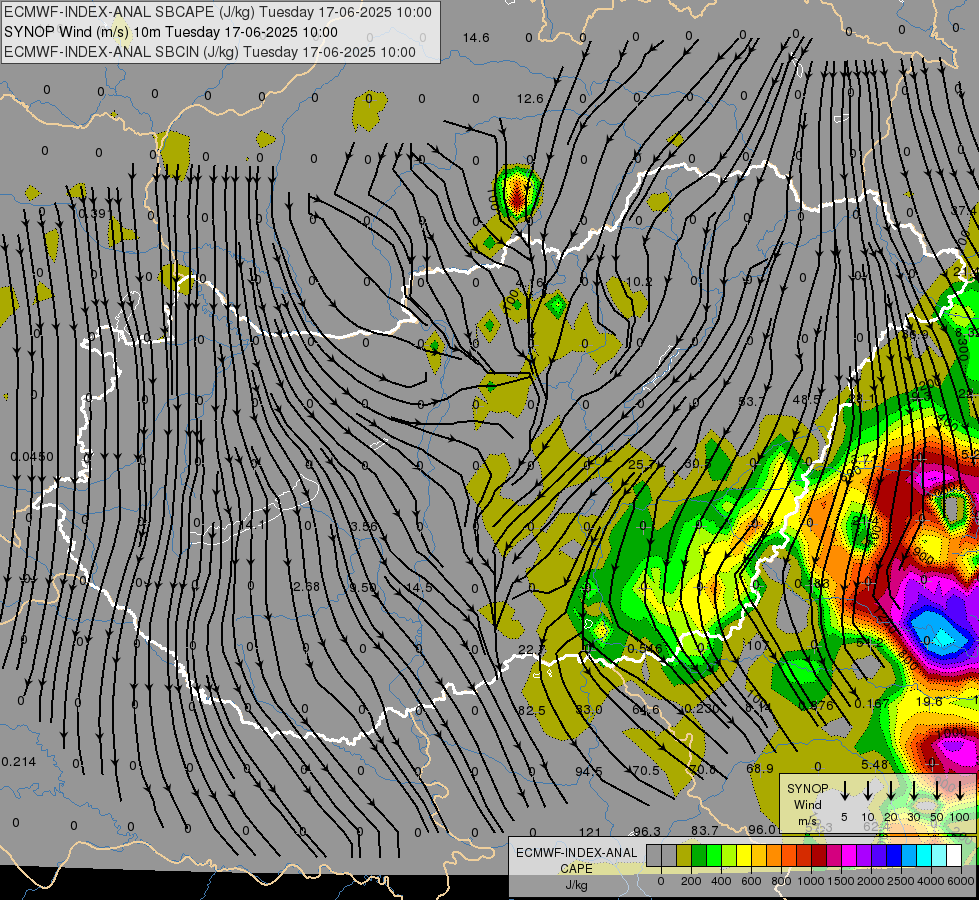Click the 0.546 value on map
979x900 pixels.
[x=645, y=649]
